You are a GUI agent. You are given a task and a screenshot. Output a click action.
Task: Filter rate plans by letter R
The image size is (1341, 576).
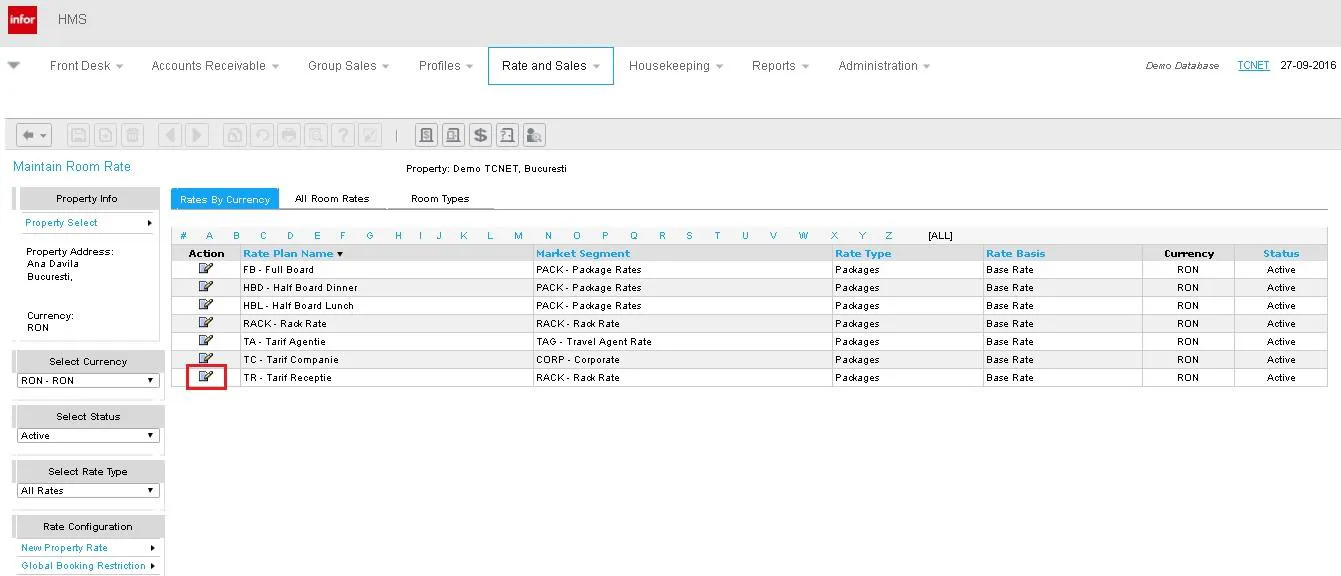point(662,236)
